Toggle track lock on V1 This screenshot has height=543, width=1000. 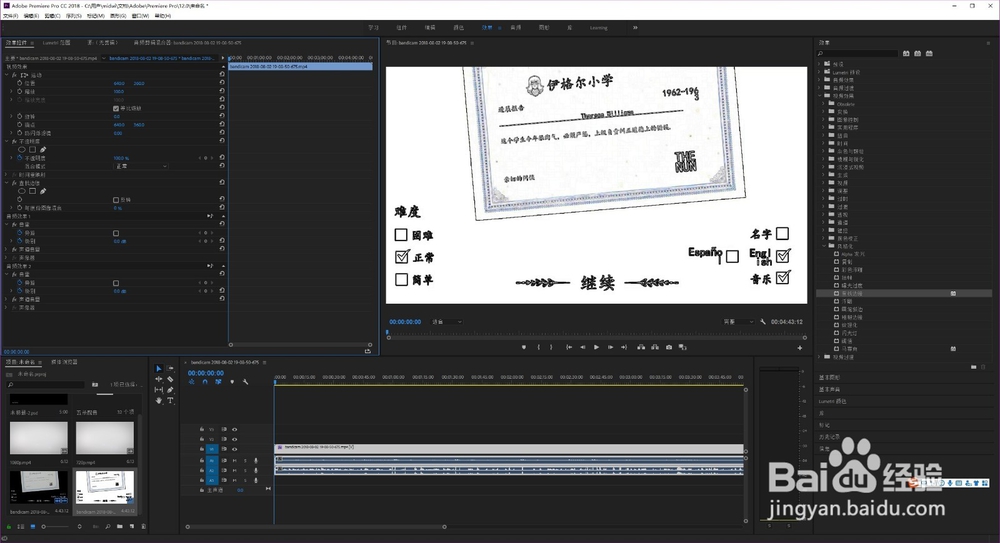(202, 449)
